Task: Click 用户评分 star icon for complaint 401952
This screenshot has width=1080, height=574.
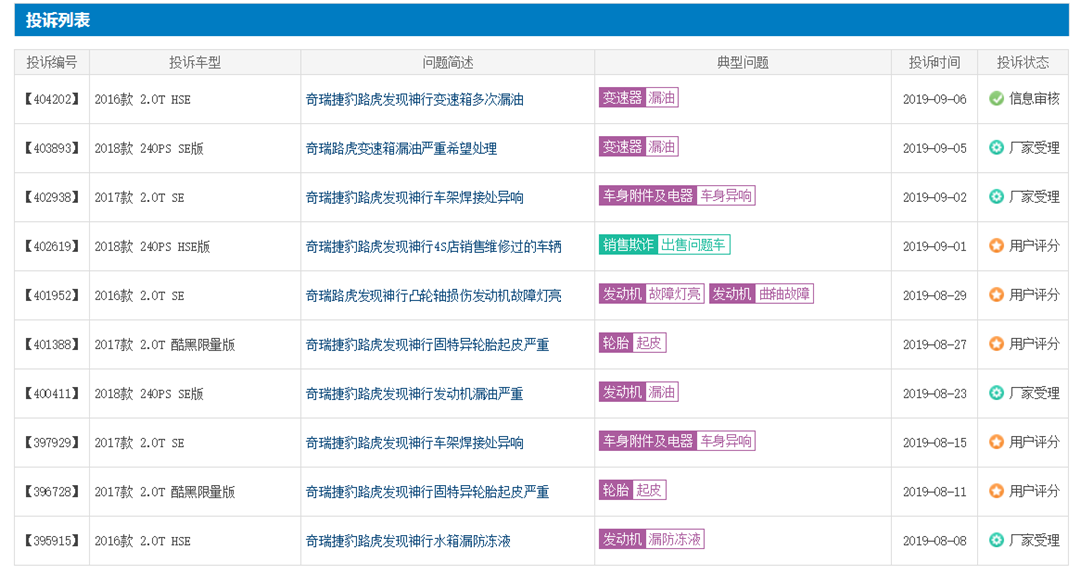Action: pos(996,295)
